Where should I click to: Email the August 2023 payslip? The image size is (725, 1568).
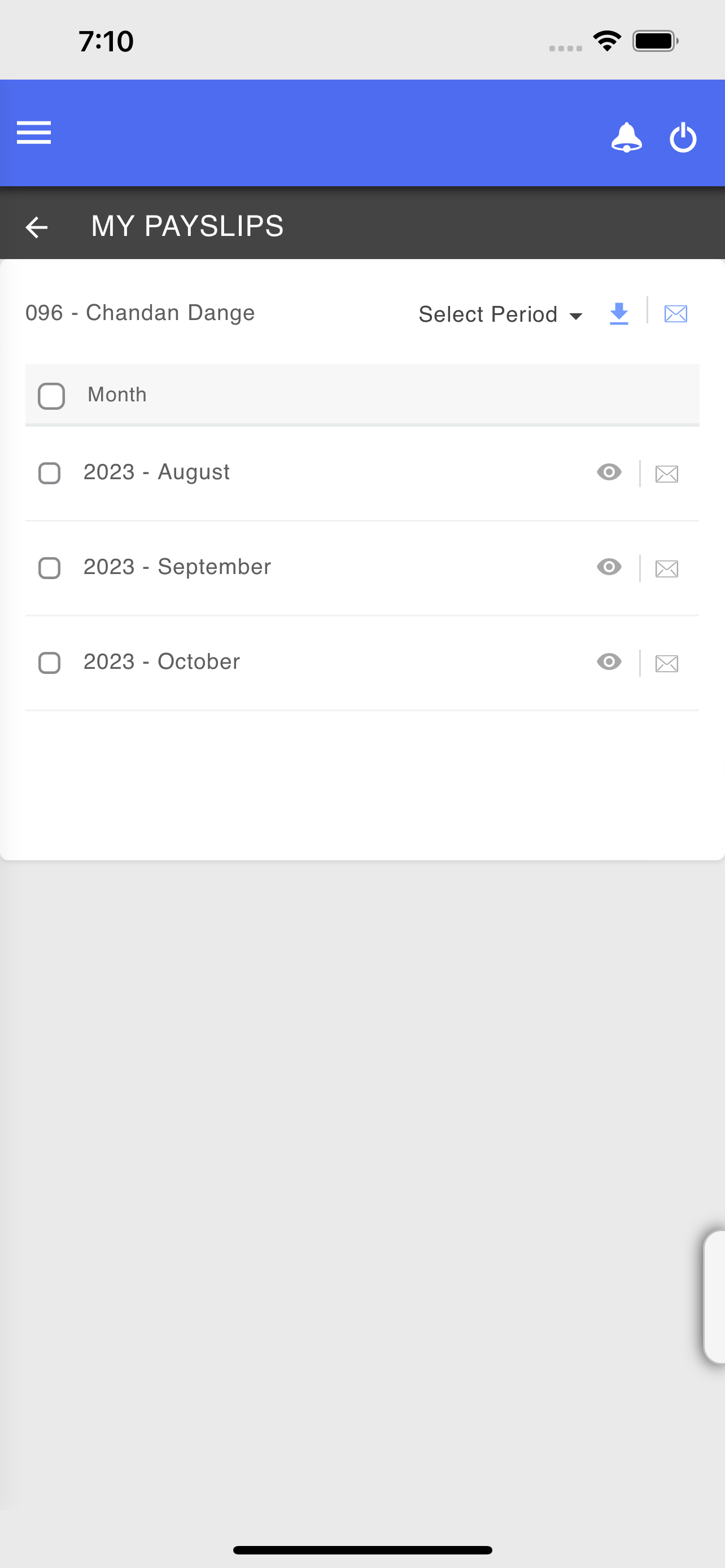pyautogui.click(x=667, y=474)
